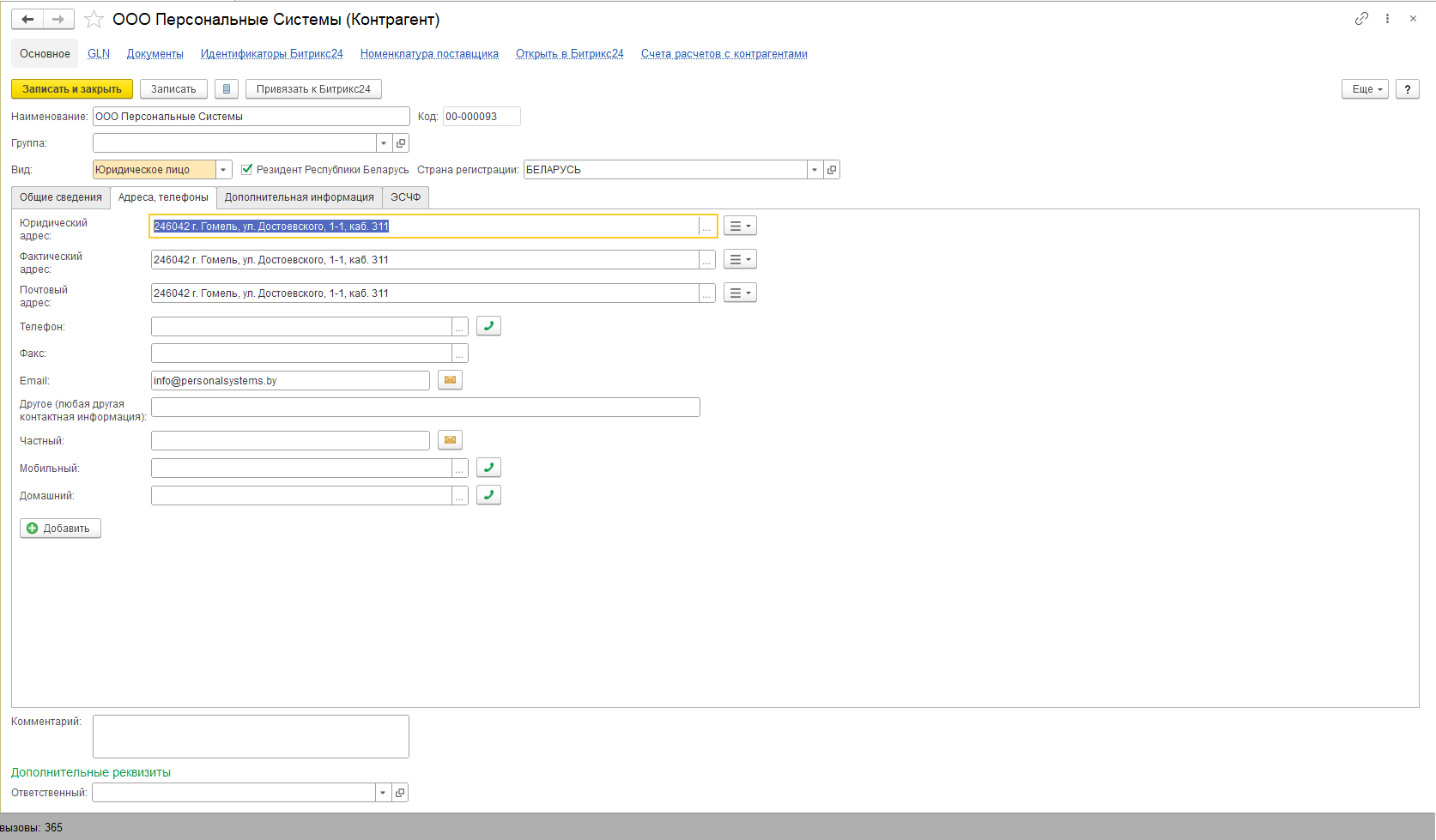Uncheck Резидент Республики Беларусь checkbox

point(247,170)
